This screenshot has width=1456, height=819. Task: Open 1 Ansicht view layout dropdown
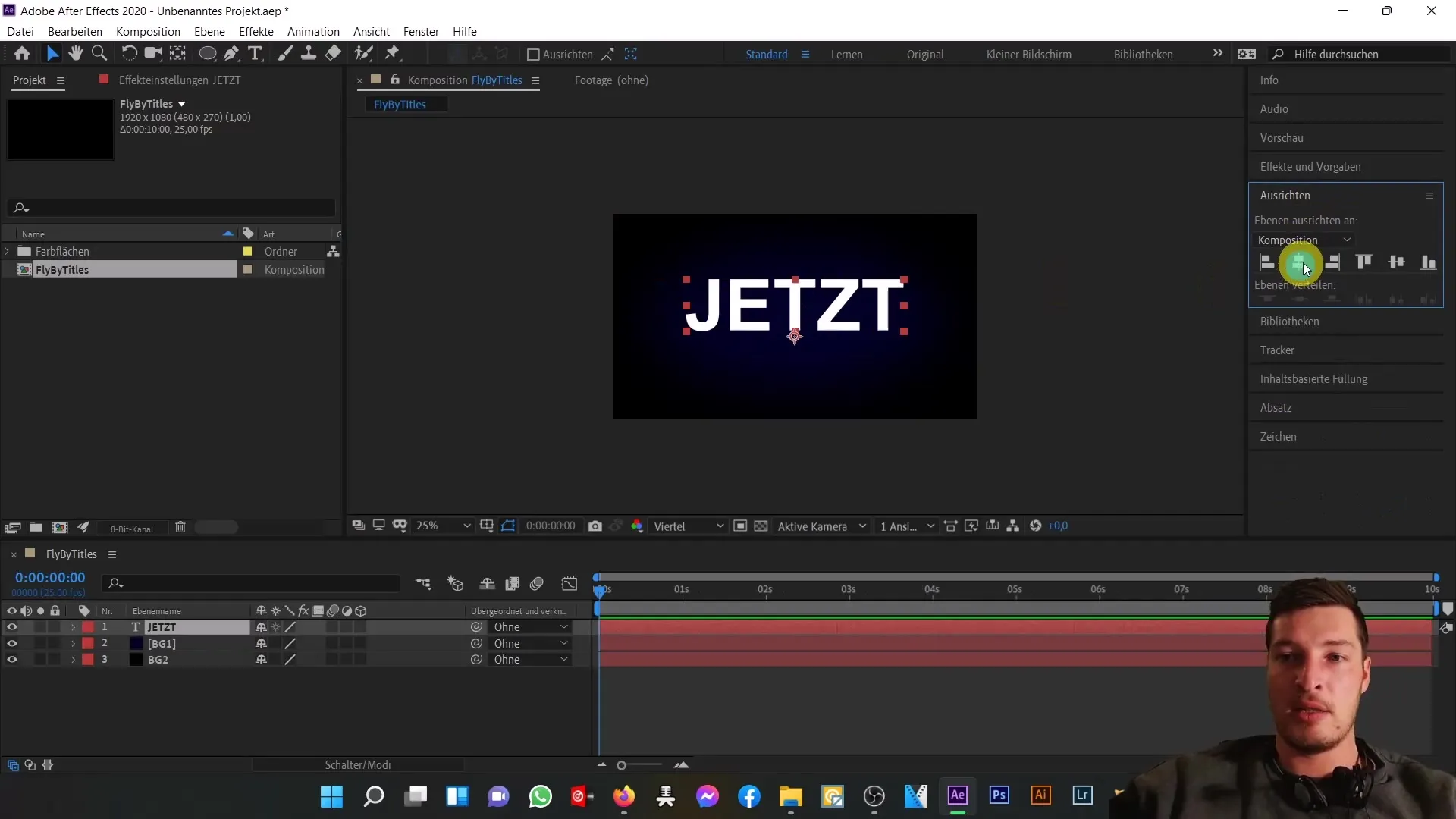(907, 526)
